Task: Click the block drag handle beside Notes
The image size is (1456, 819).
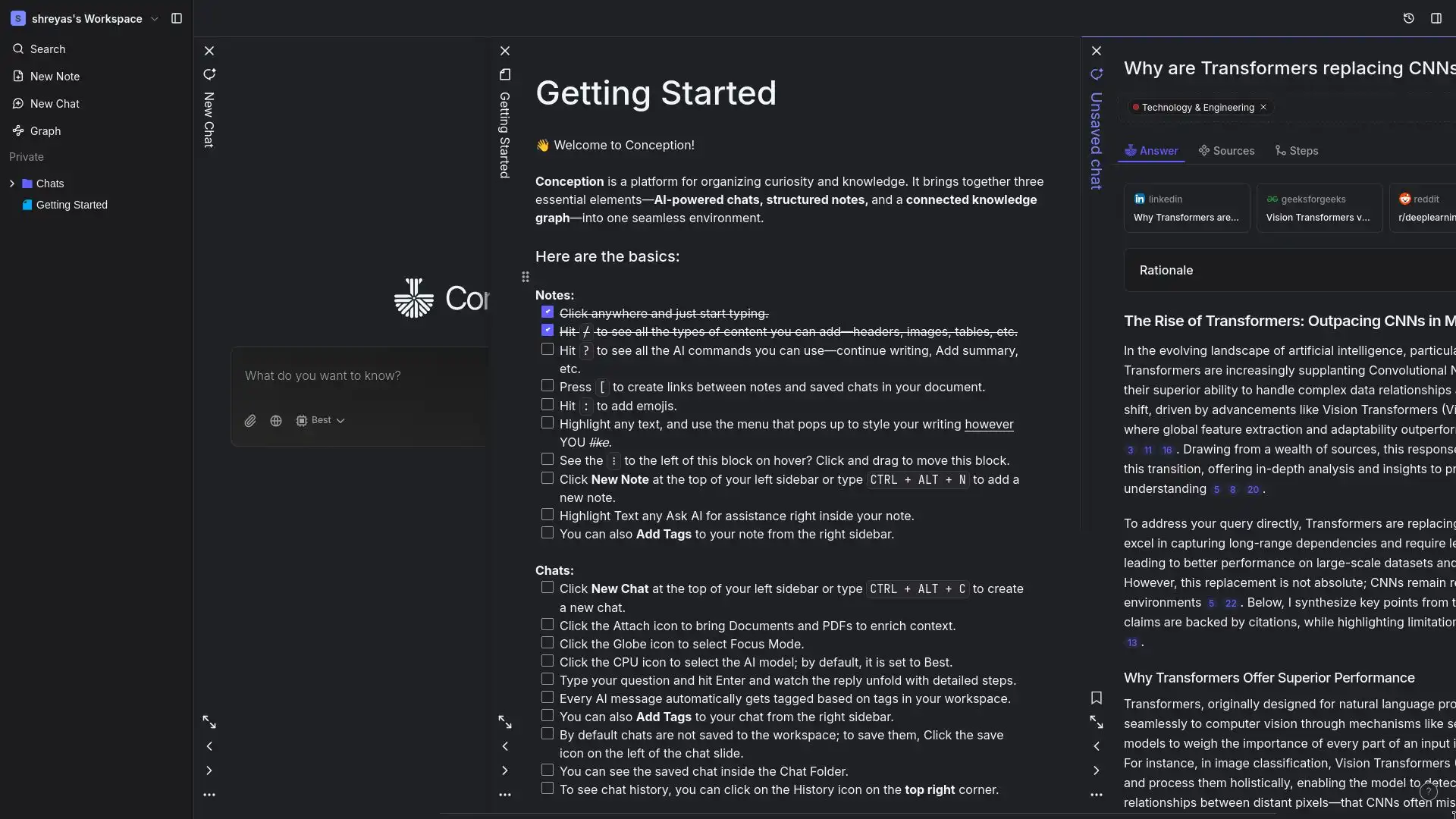Action: pos(525,277)
